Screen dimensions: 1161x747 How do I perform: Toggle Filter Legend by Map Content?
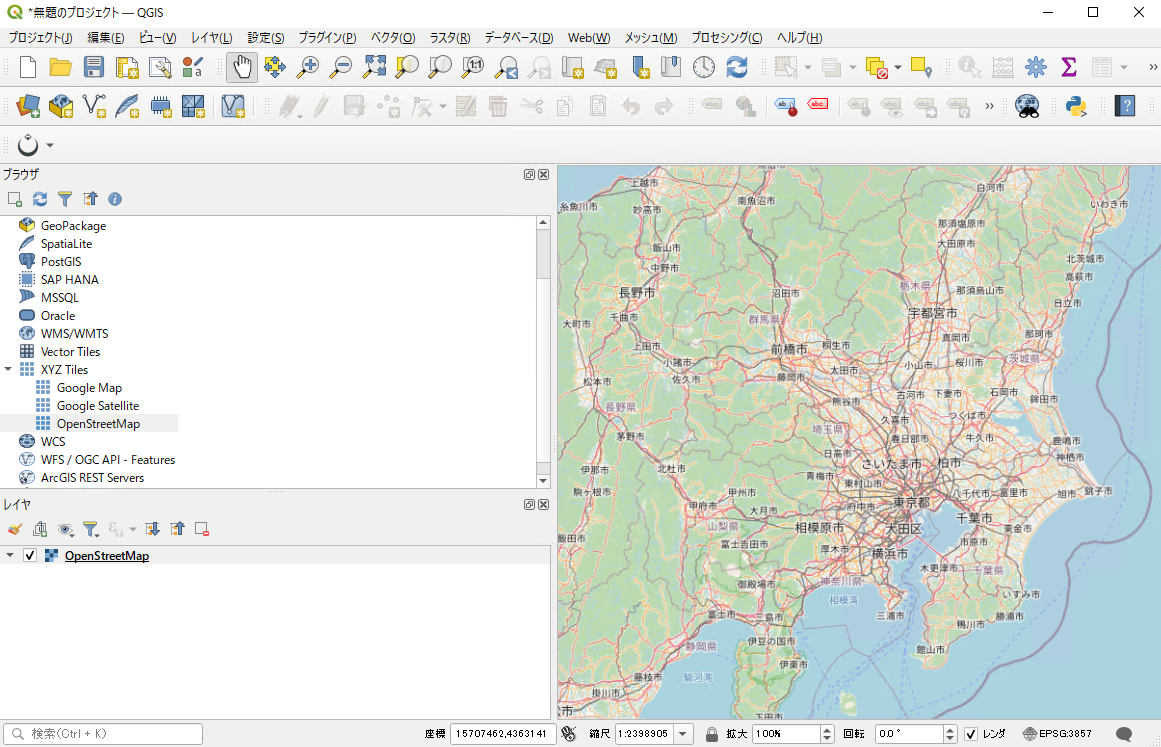click(x=90, y=529)
